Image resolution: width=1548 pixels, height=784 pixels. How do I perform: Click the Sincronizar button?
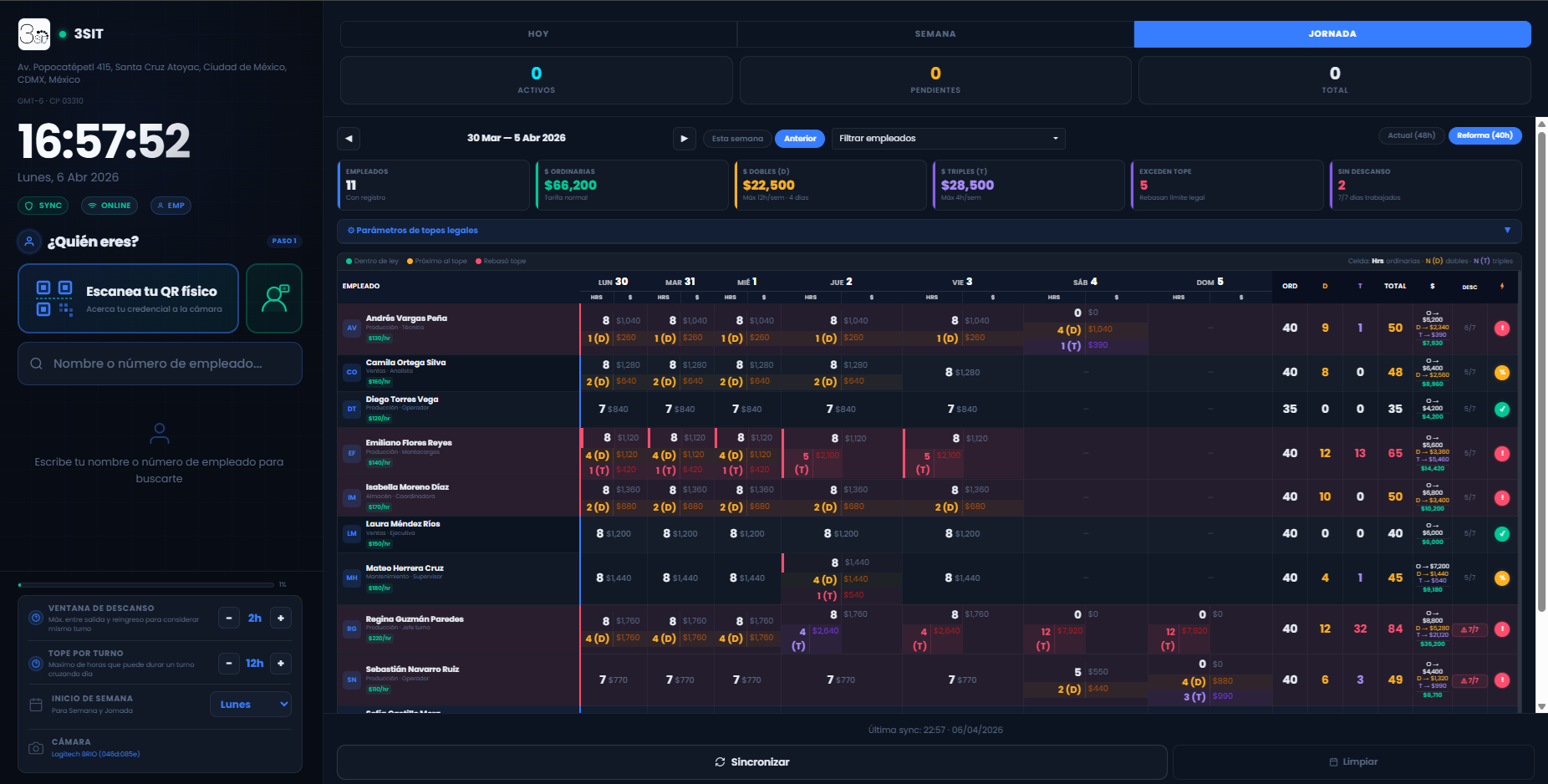[751, 762]
